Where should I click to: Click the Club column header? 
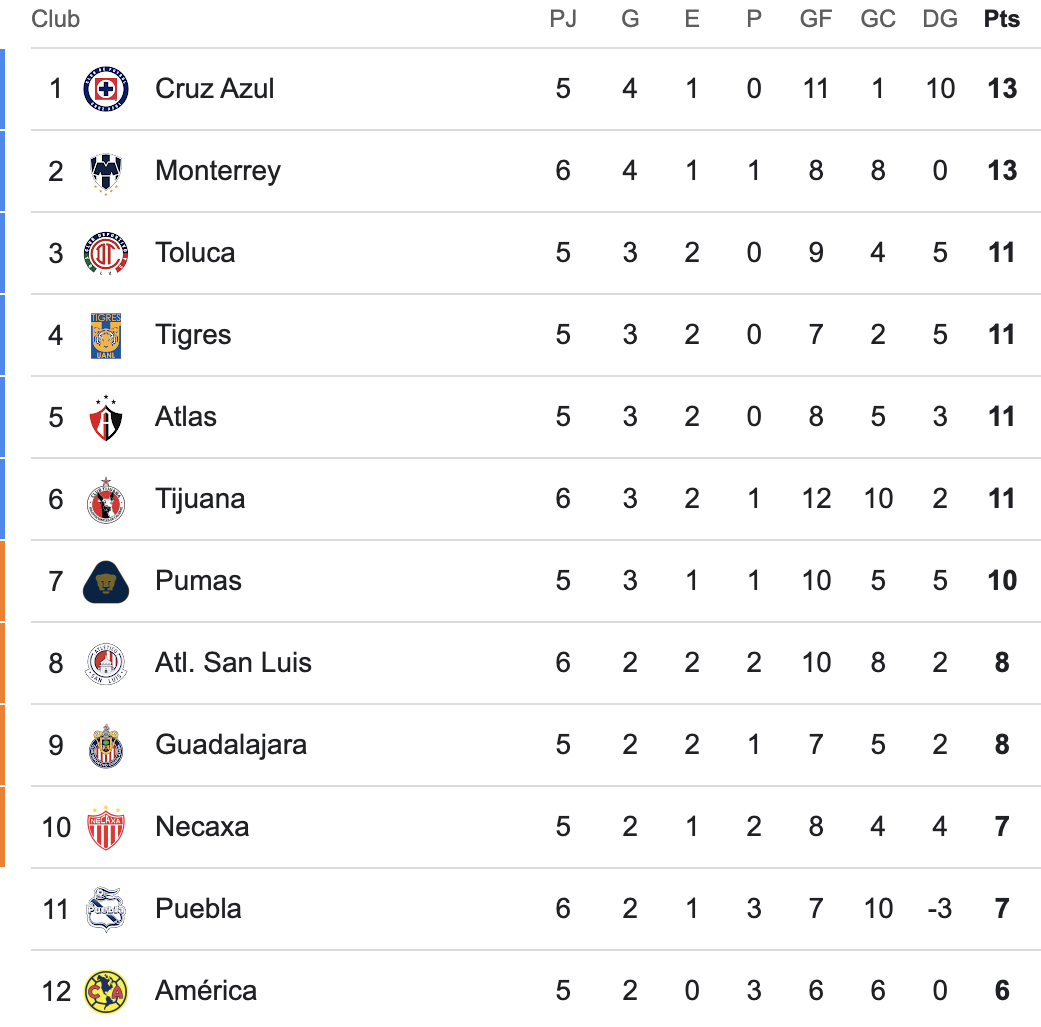coord(55,19)
